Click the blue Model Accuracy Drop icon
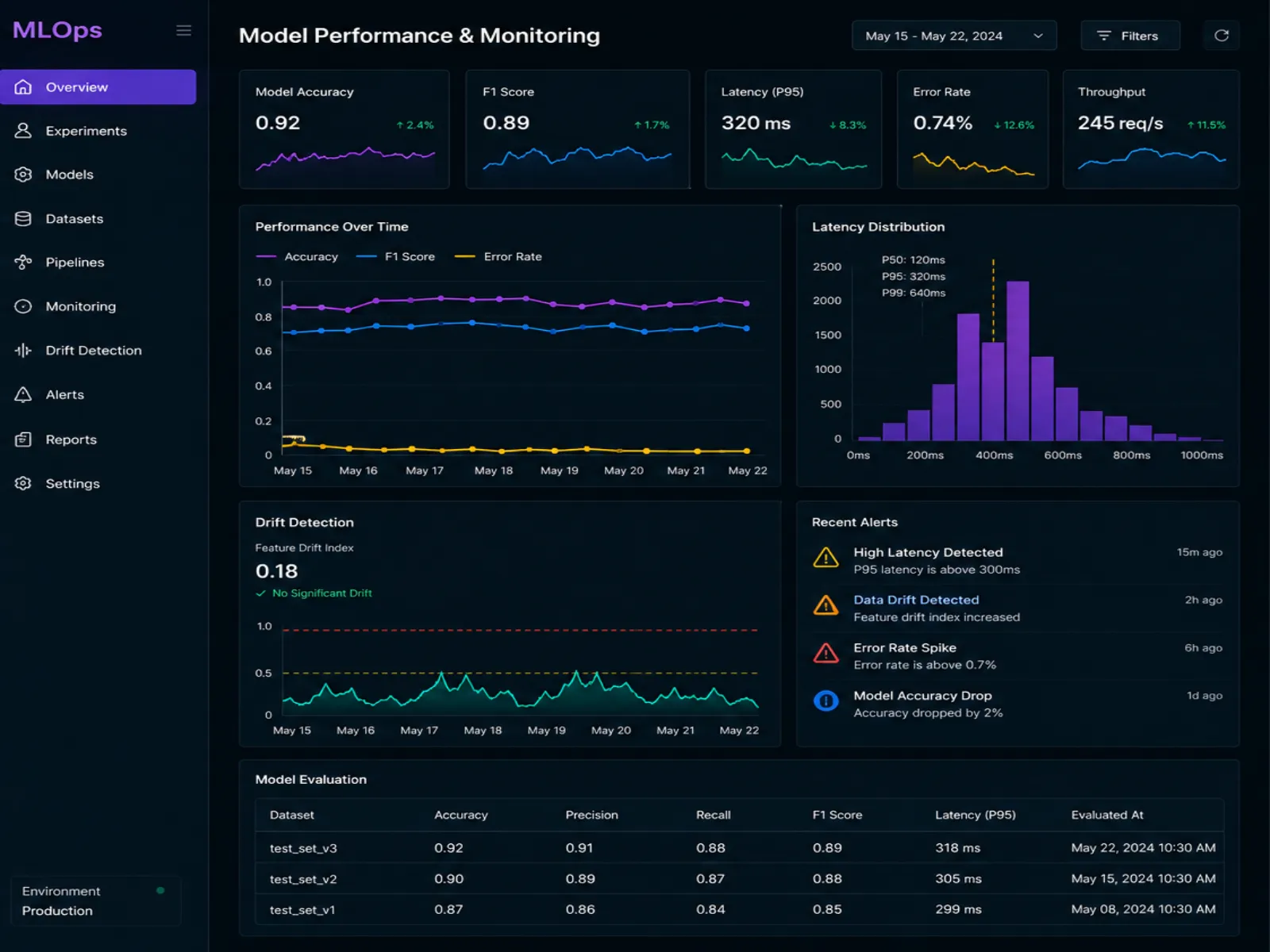The width and height of the screenshot is (1270, 952). (826, 701)
